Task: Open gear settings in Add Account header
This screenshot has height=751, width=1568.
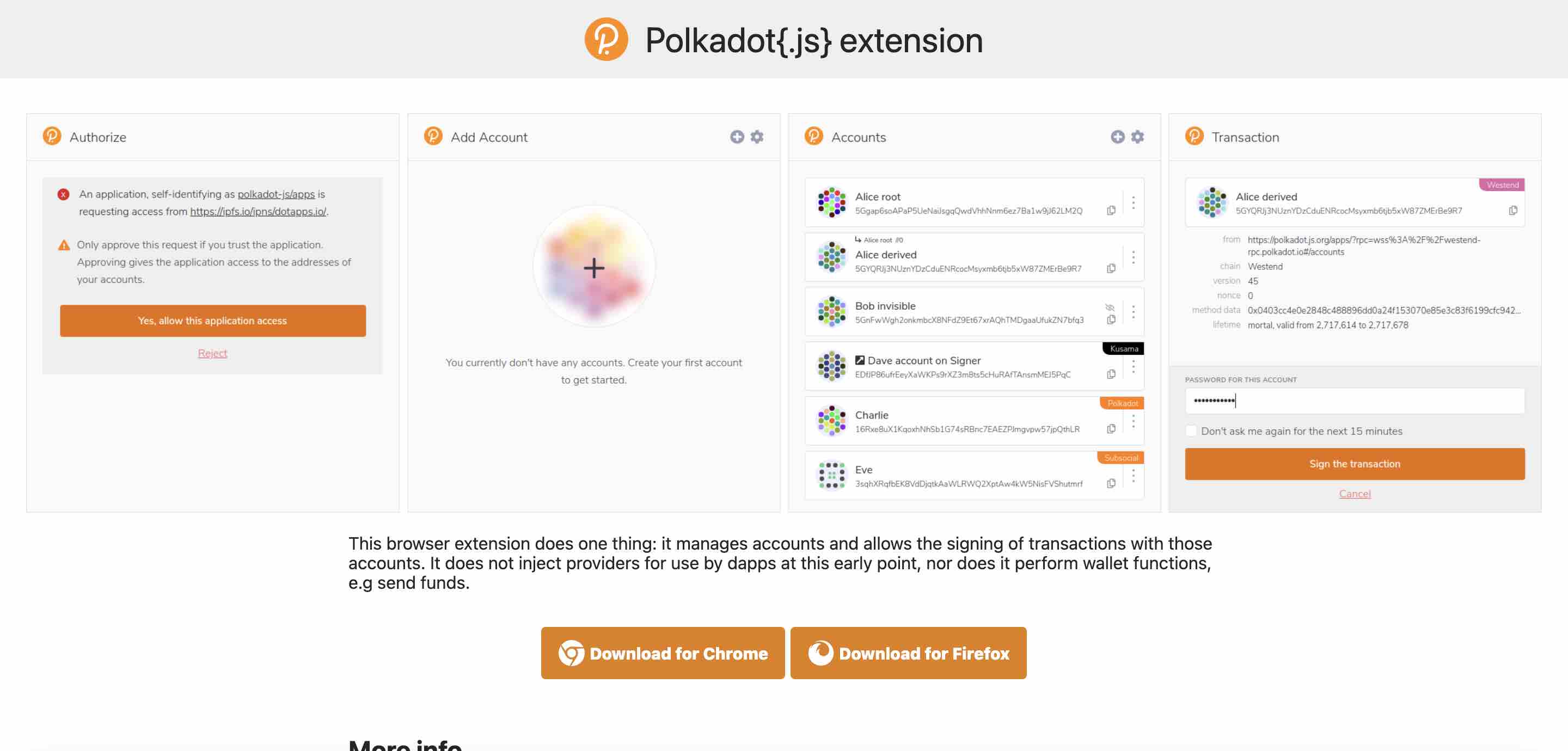Action: pyautogui.click(x=757, y=137)
